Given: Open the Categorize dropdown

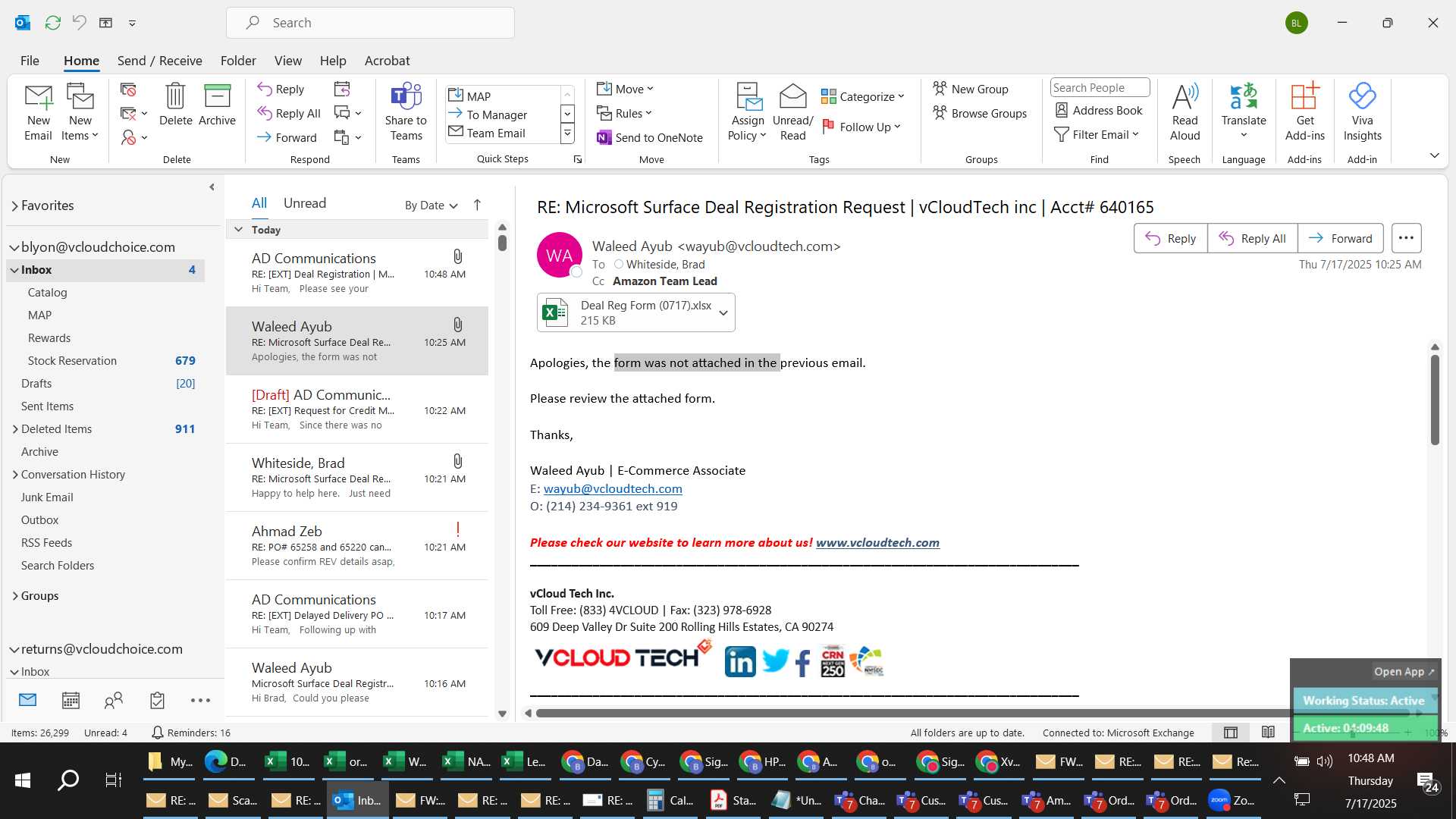Looking at the screenshot, I should click(862, 96).
